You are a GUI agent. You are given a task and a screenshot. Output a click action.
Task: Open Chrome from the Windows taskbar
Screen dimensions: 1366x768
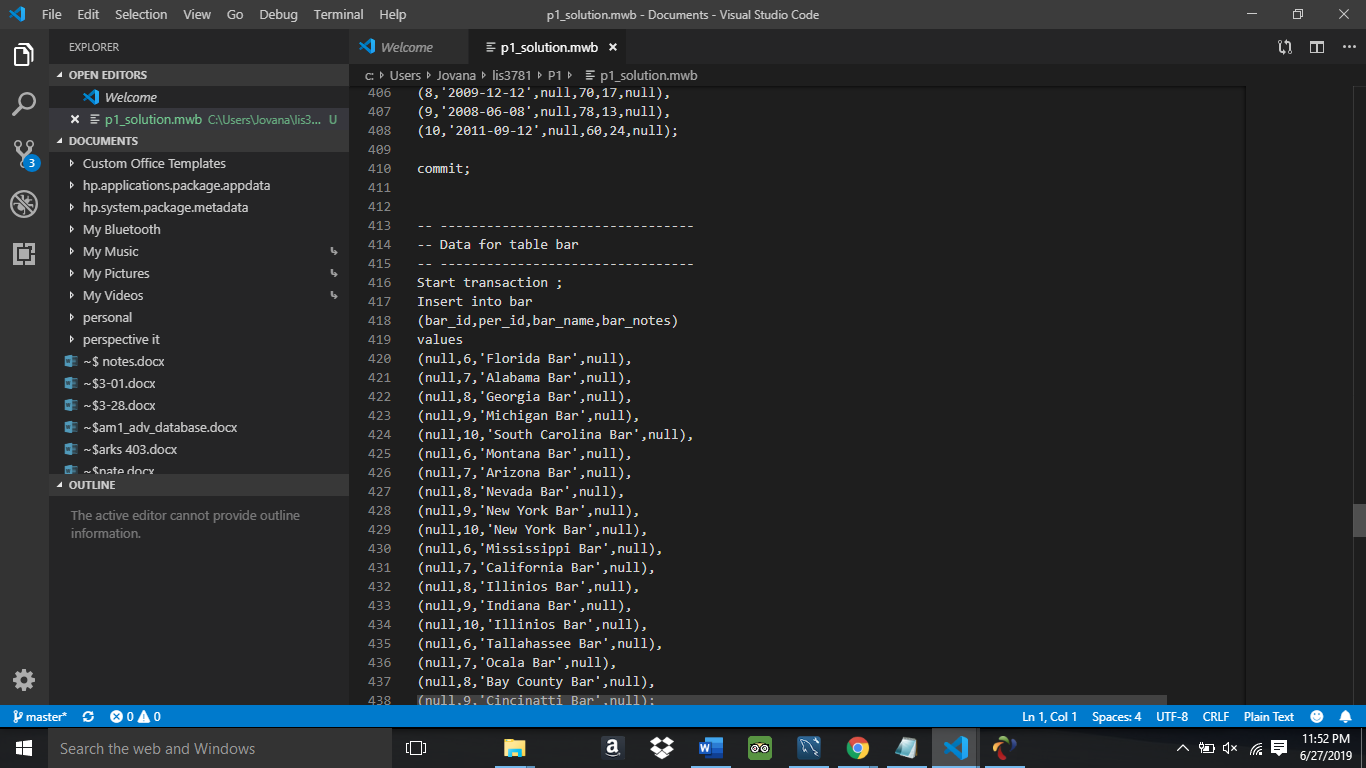point(857,748)
